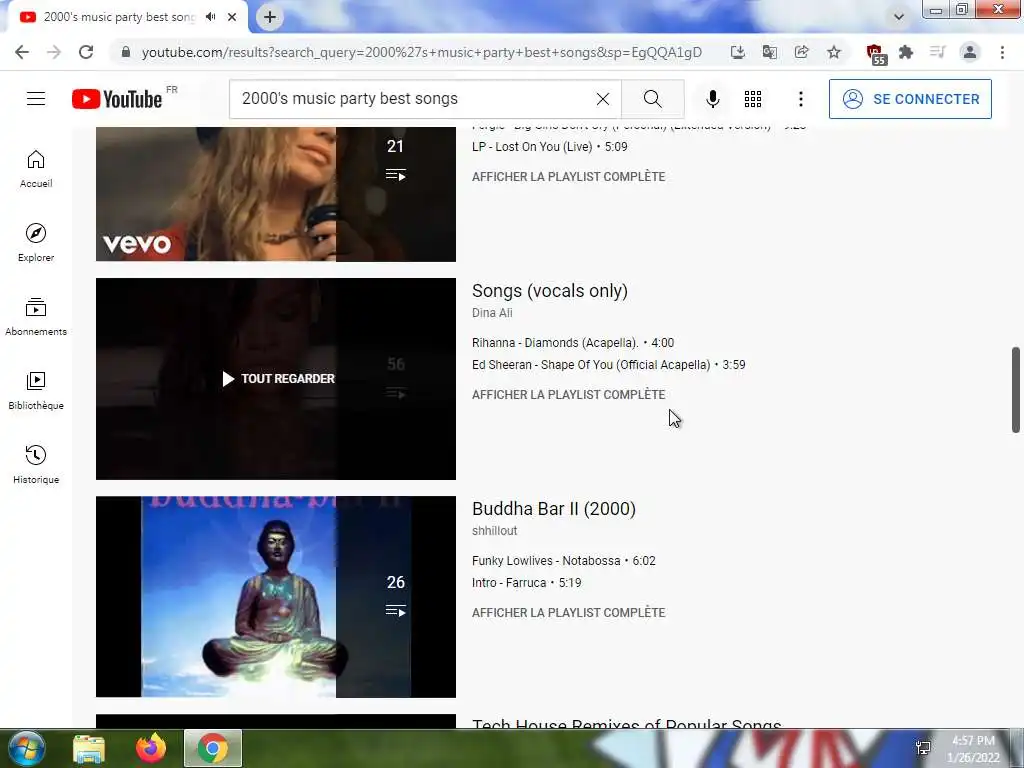Screen dimensions: 1024x768
Task: Open Buddha Bar II (2000) title
Action: [x=554, y=509]
